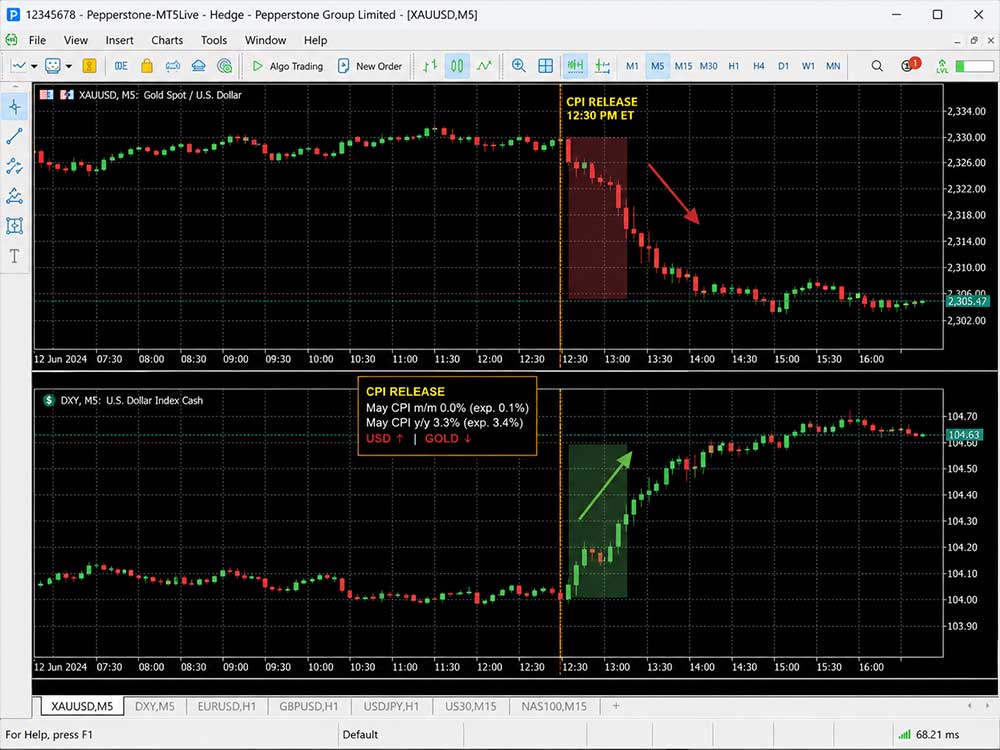
Task: Select the D1 timeframe
Action: click(783, 66)
